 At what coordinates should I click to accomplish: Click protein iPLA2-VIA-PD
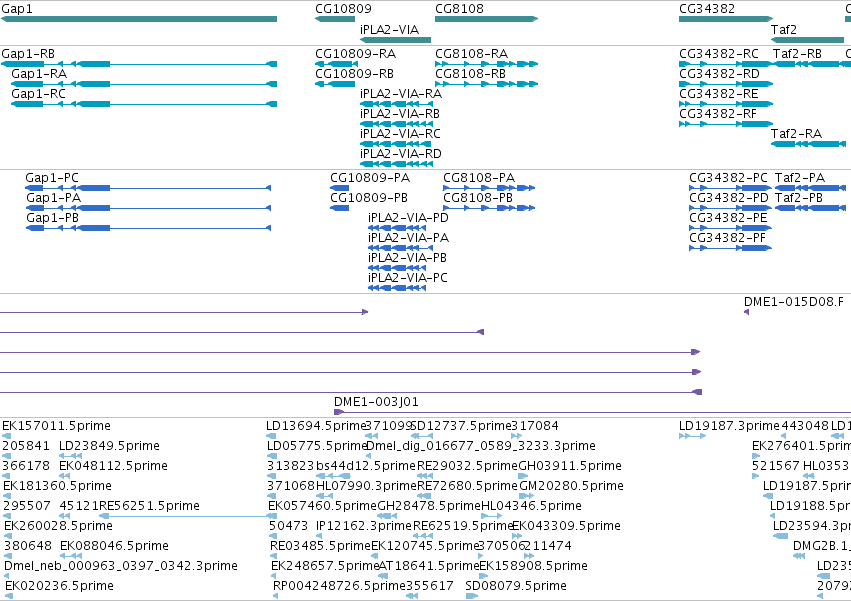point(397,229)
